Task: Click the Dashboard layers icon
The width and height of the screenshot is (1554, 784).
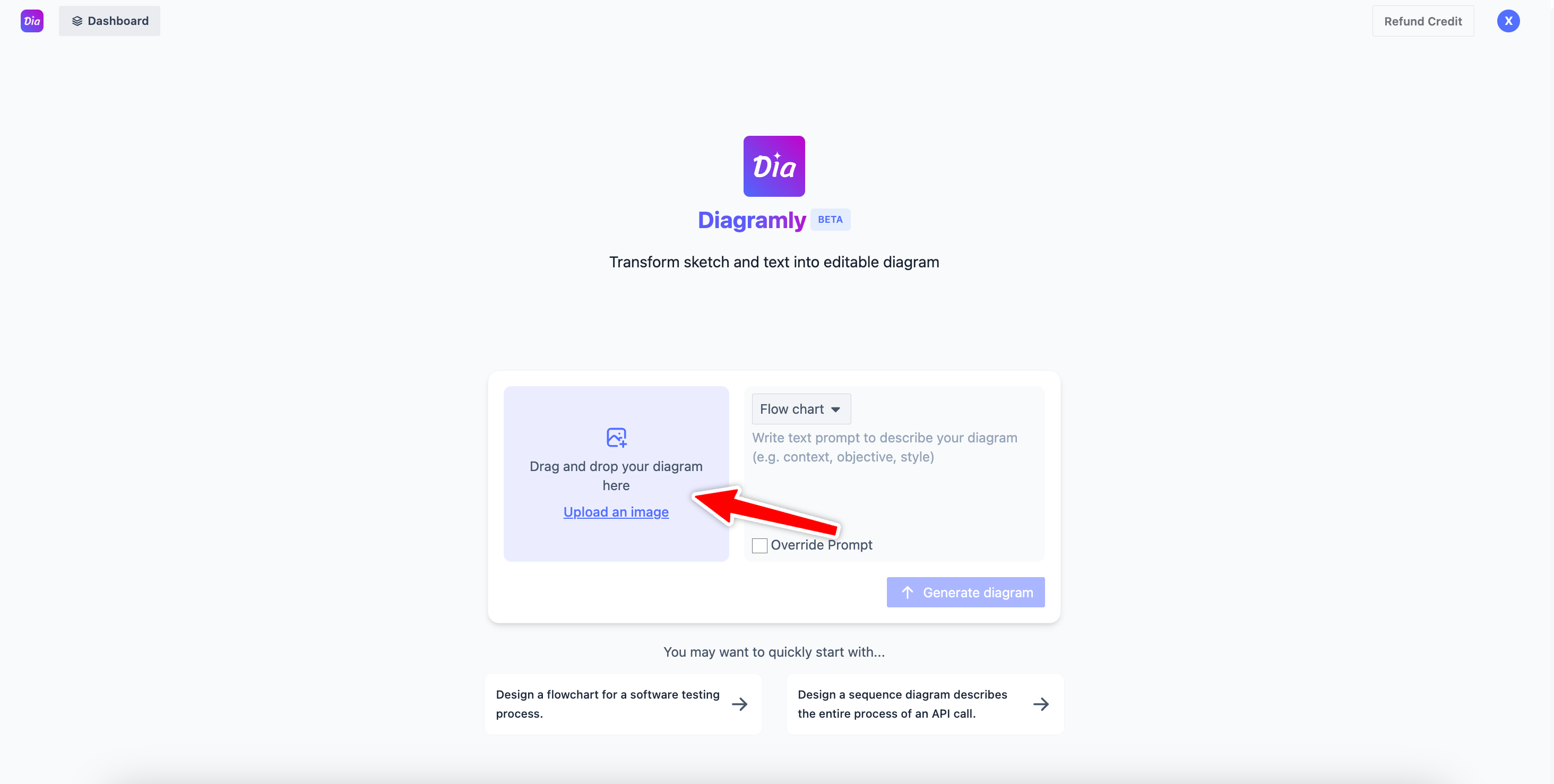Action: pyautogui.click(x=76, y=21)
